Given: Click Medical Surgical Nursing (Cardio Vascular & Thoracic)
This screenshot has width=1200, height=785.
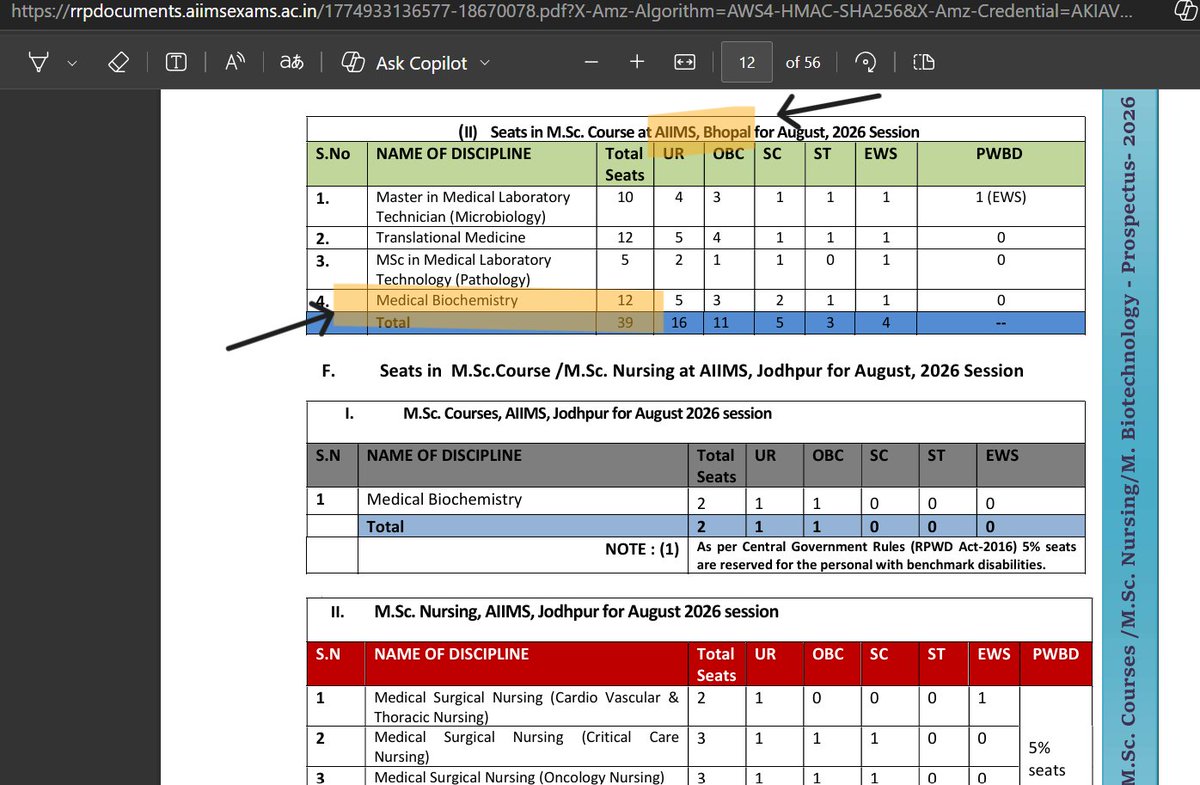Looking at the screenshot, I should point(526,707).
